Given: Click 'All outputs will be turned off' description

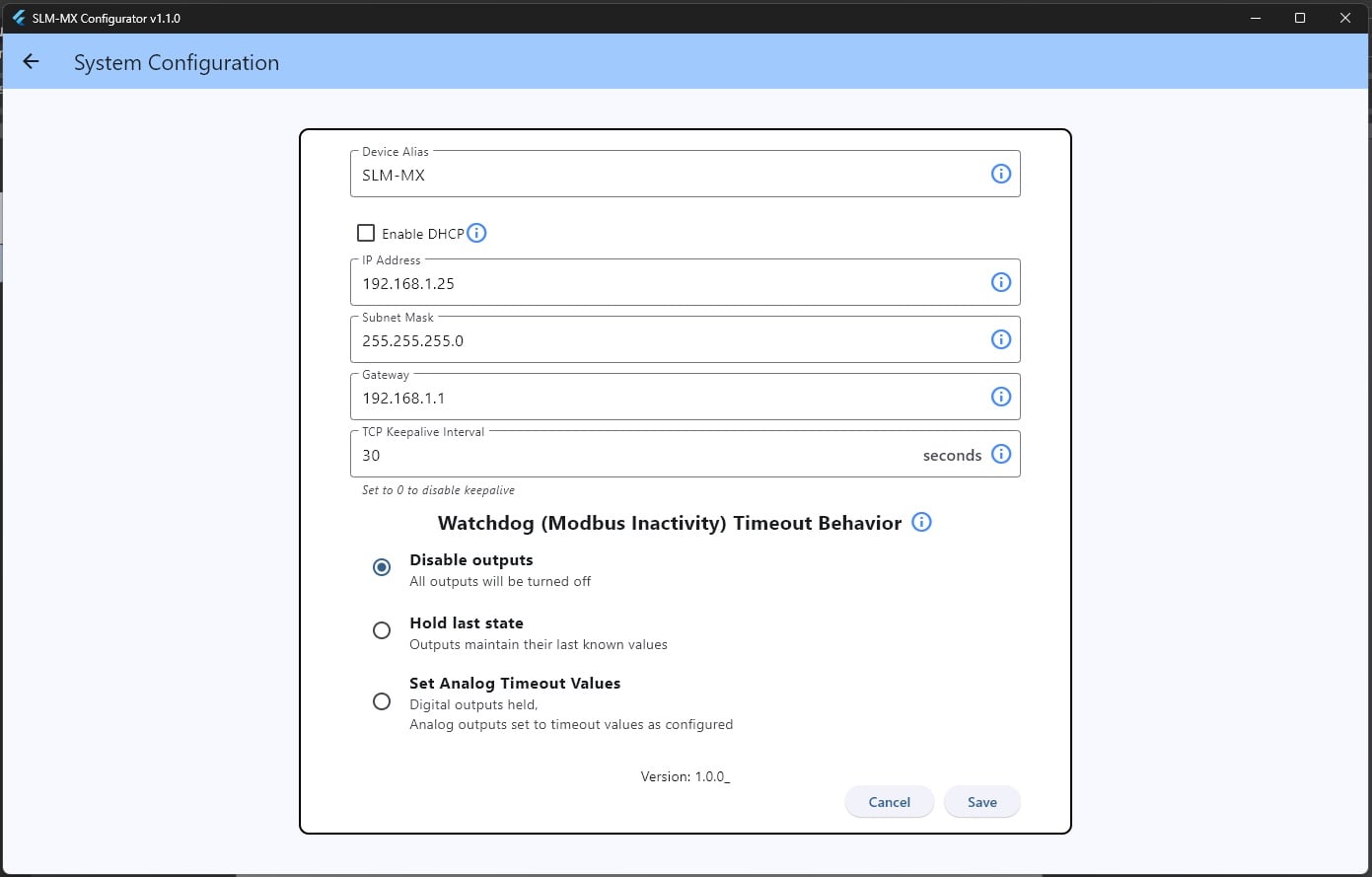Looking at the screenshot, I should click(500, 581).
